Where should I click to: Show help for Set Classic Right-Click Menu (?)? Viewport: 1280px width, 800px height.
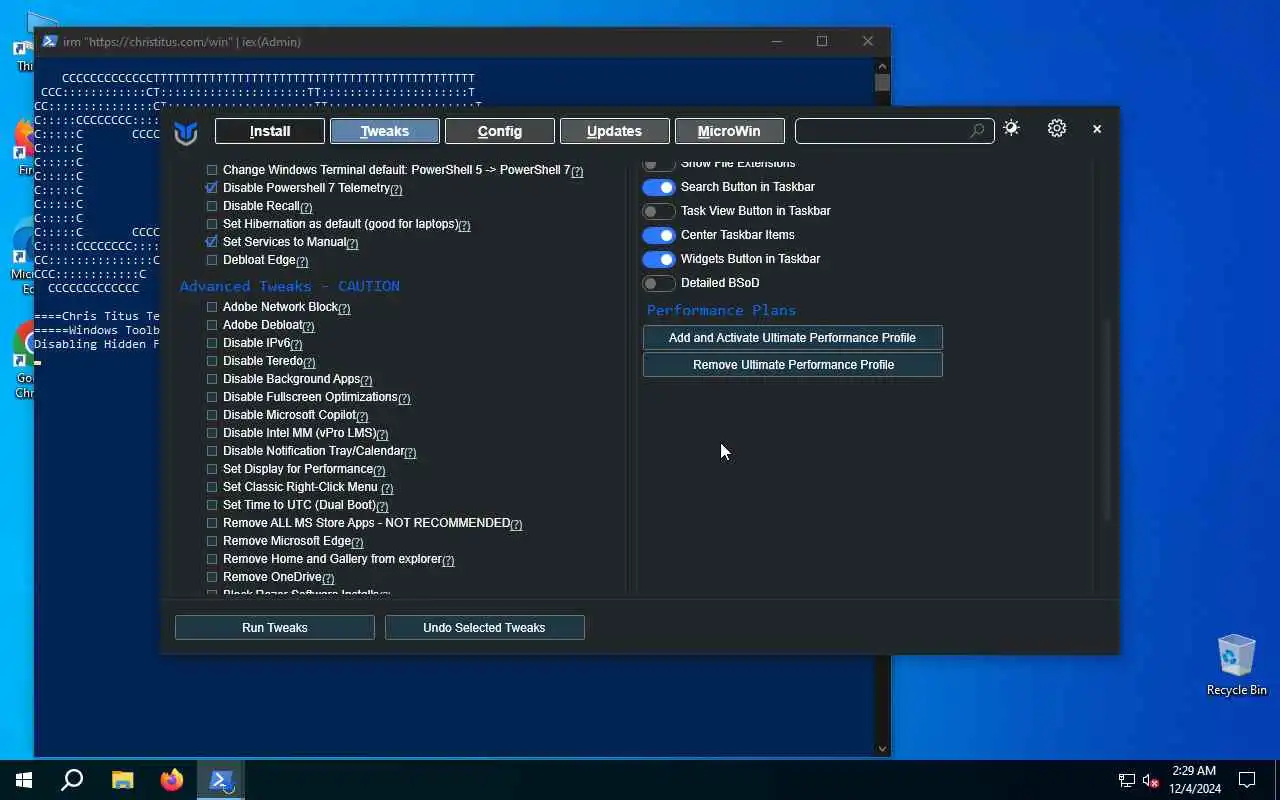point(387,488)
